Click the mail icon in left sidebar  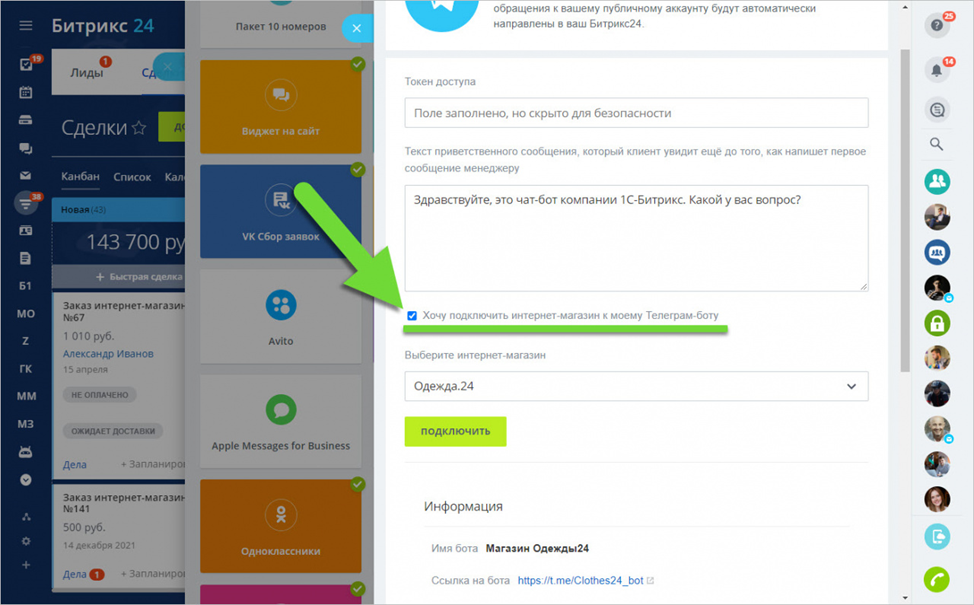click(25, 176)
